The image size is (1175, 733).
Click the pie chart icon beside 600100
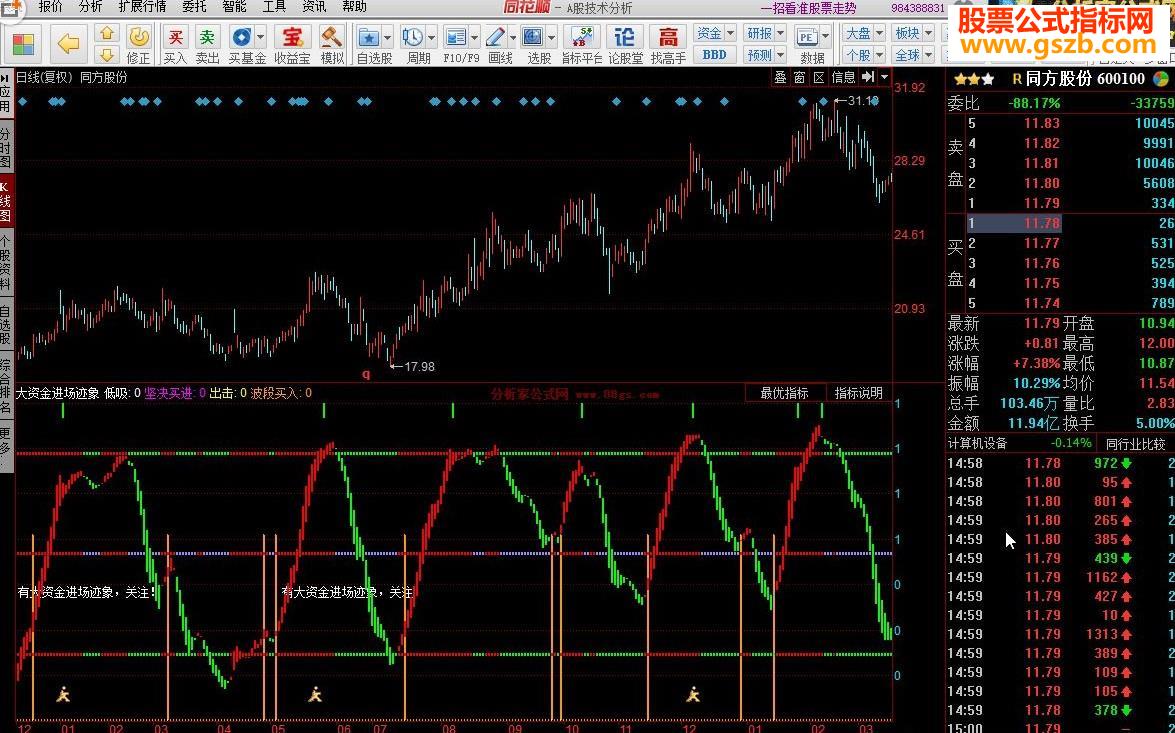(1161, 79)
